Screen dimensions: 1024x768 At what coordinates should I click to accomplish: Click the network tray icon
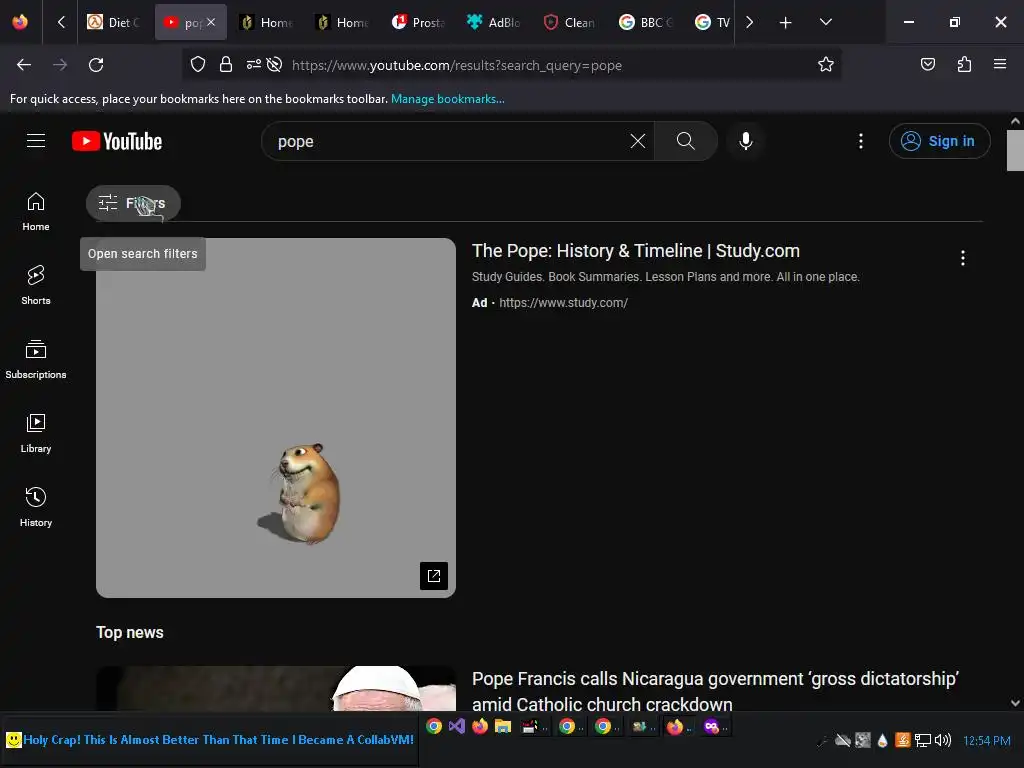pos(922,740)
